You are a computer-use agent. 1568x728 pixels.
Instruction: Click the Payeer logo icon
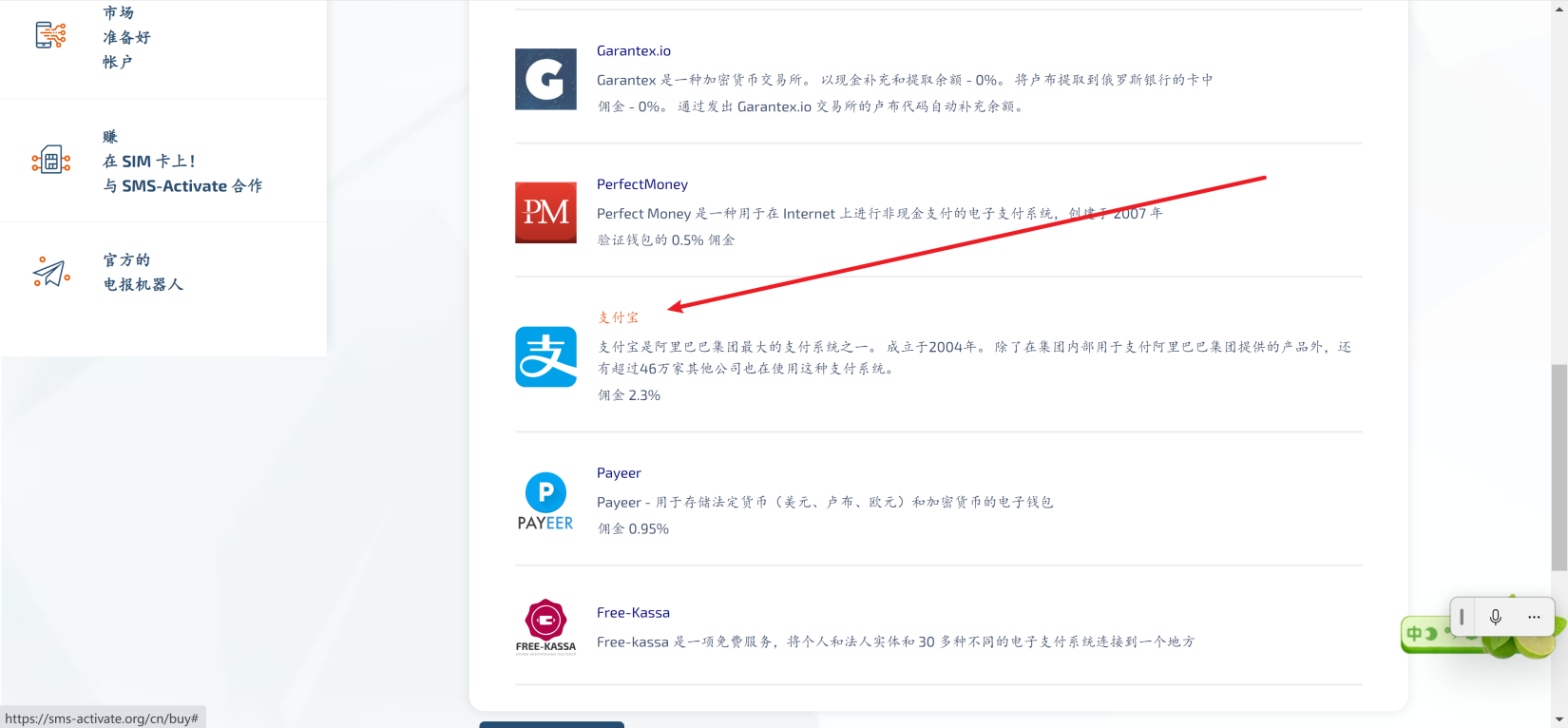pyautogui.click(x=545, y=502)
